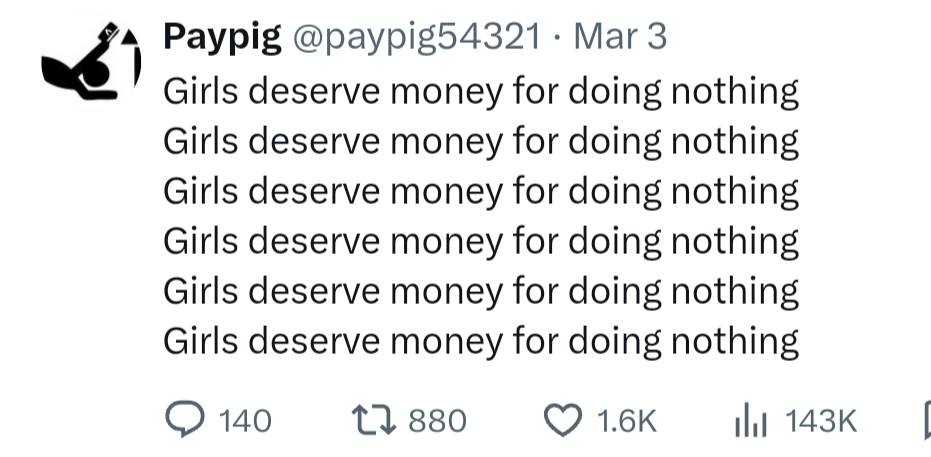
Task: Click the second line of tweet text
Action: (x=480, y=142)
